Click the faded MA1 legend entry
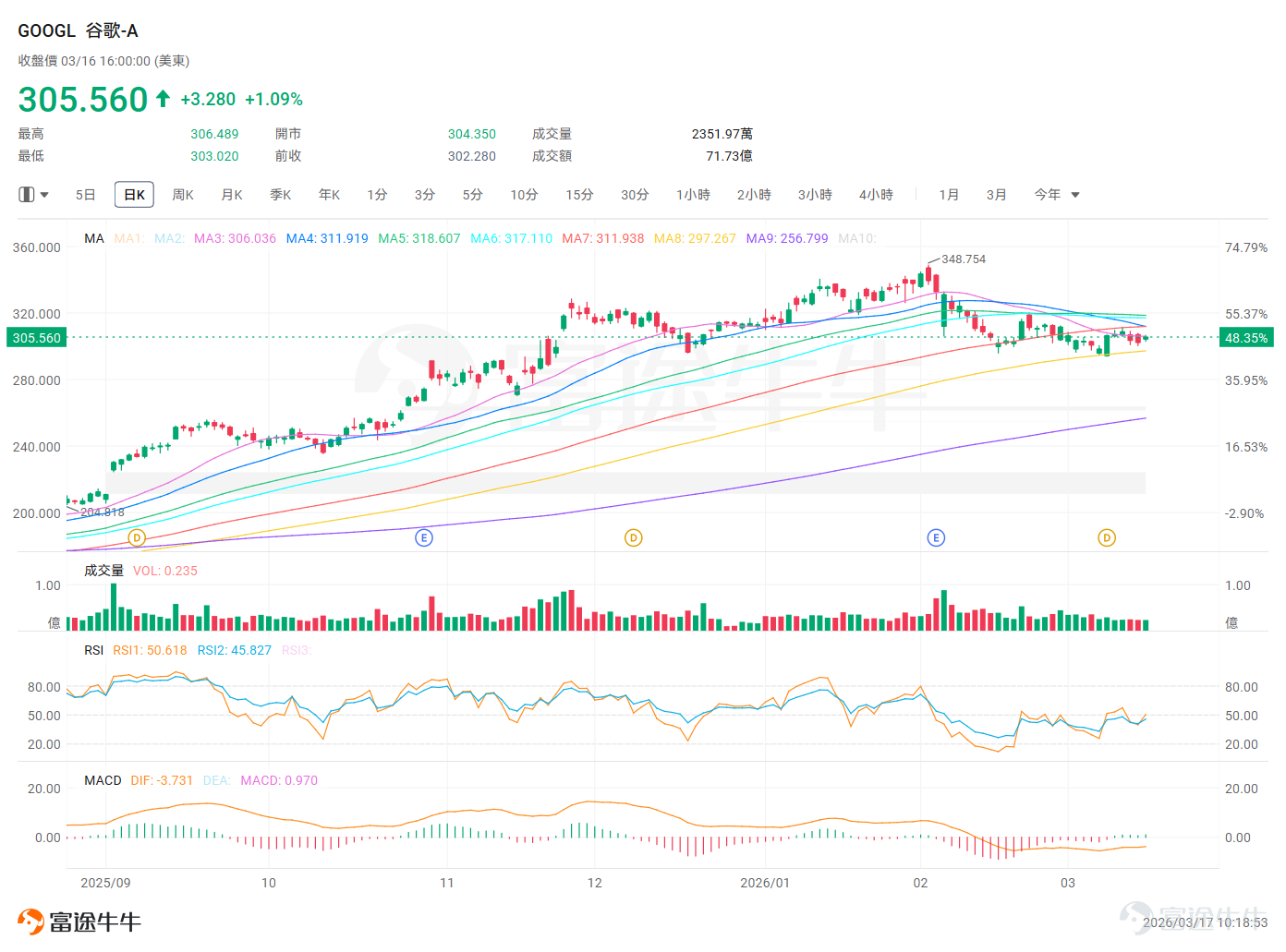1286x952 pixels. coord(129,238)
